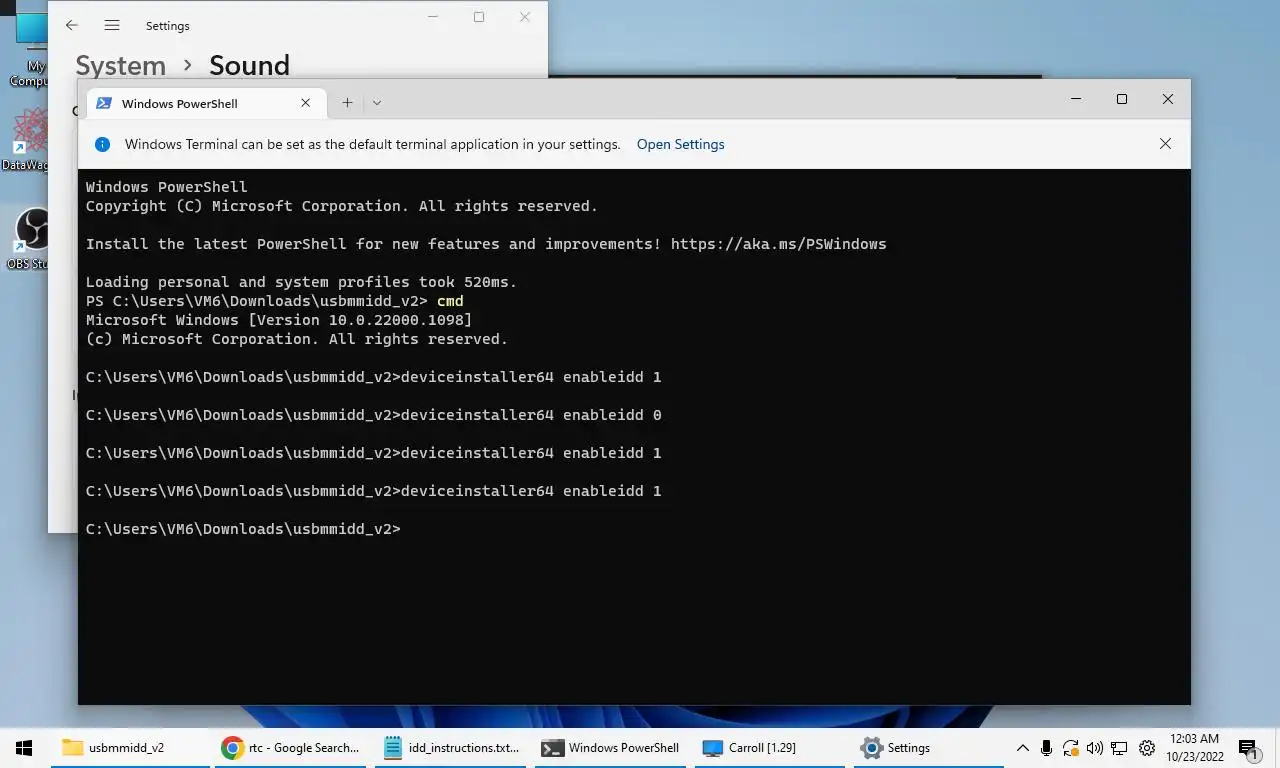Dismiss the default terminal notification bar
The image size is (1280, 768).
1165,144
